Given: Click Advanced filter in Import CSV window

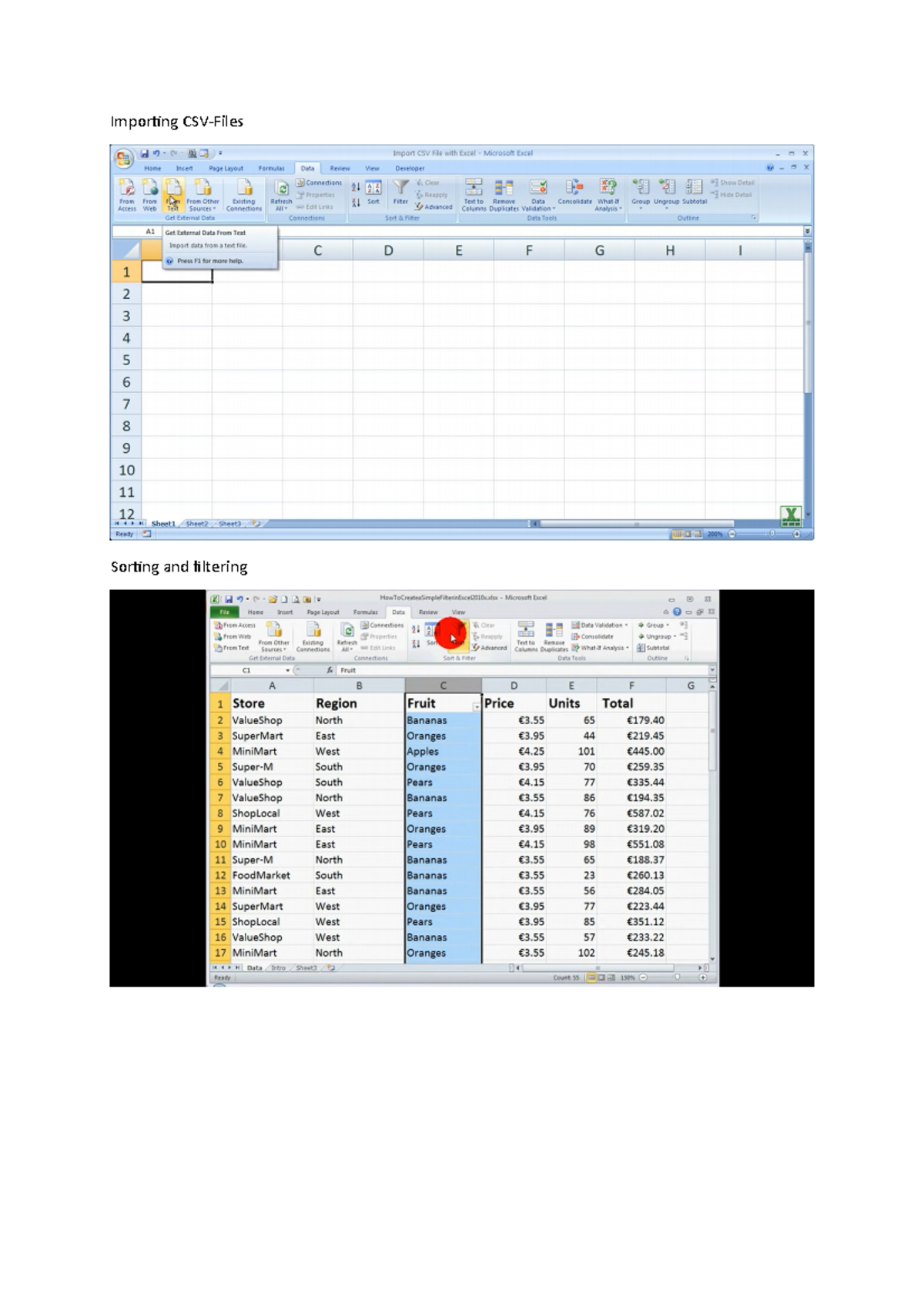Looking at the screenshot, I should 434,206.
